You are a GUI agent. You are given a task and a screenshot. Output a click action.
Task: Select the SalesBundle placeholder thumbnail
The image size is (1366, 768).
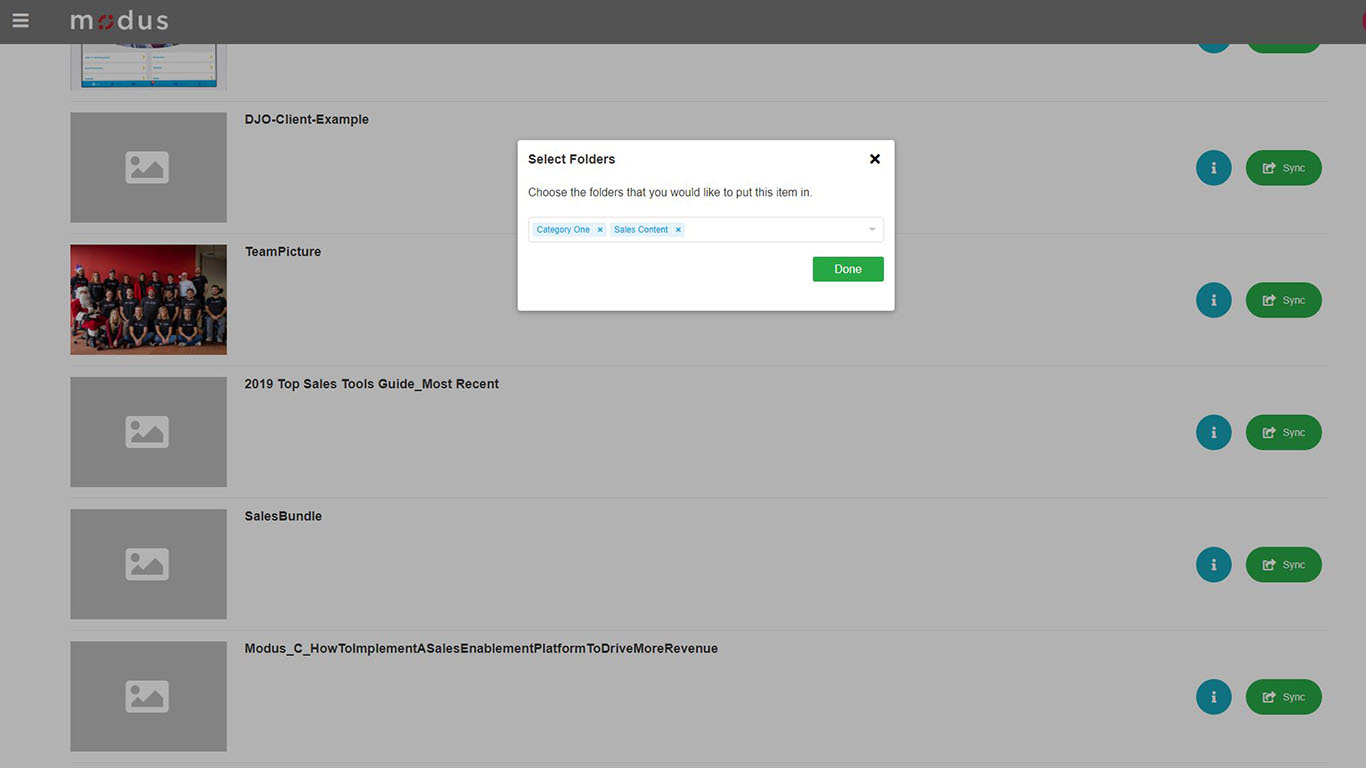tap(148, 564)
